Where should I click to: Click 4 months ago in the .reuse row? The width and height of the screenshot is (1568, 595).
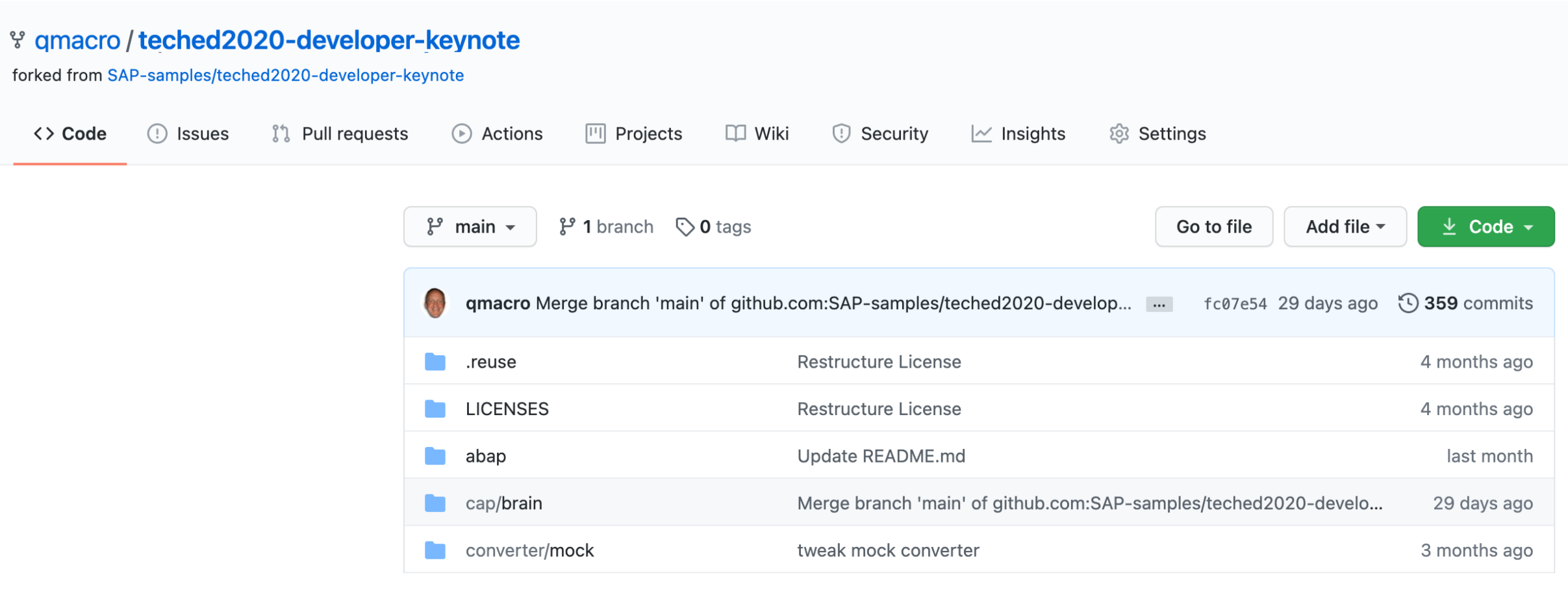(x=1477, y=362)
